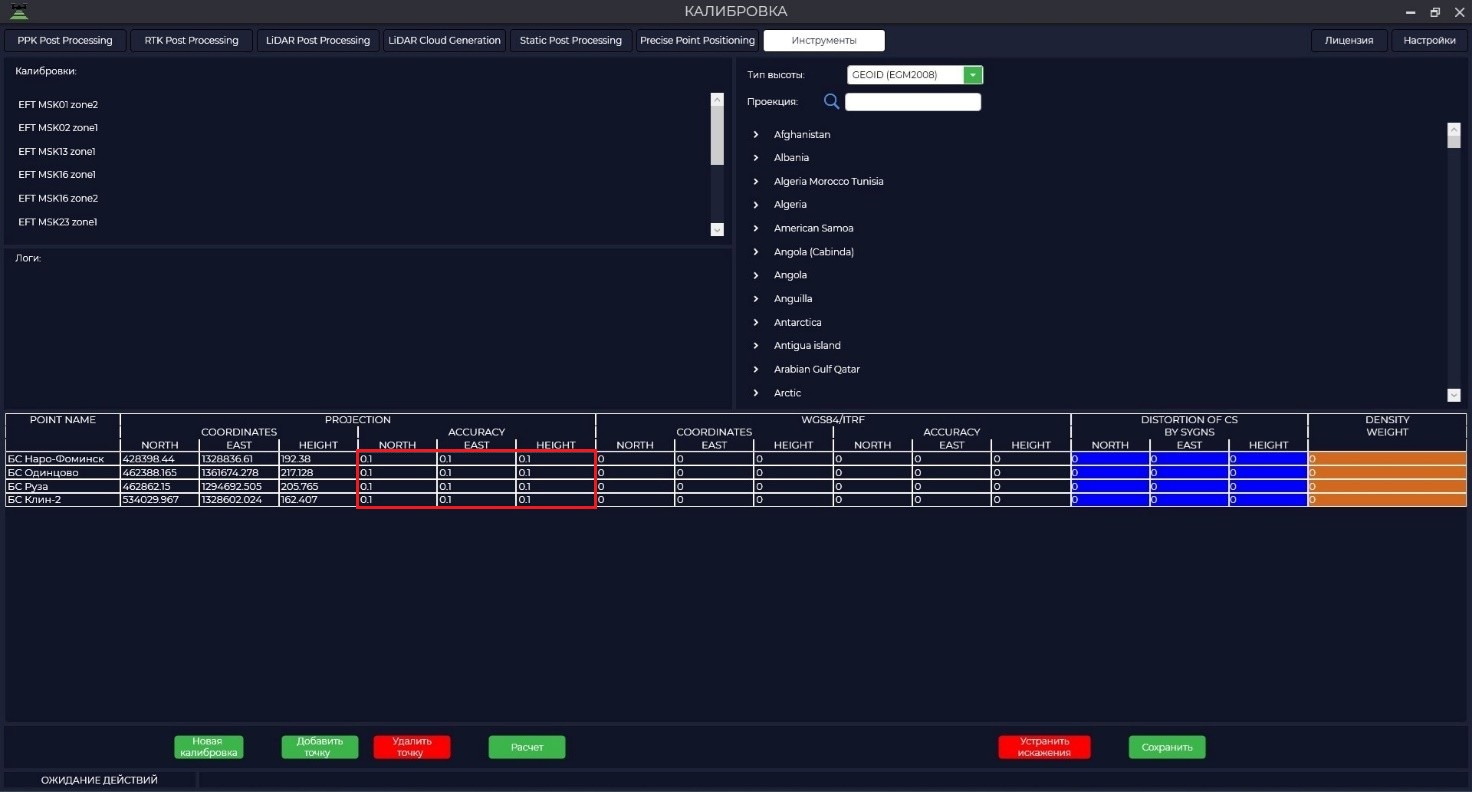Expand the American Samoa node
This screenshot has width=1472, height=792.
(756, 228)
